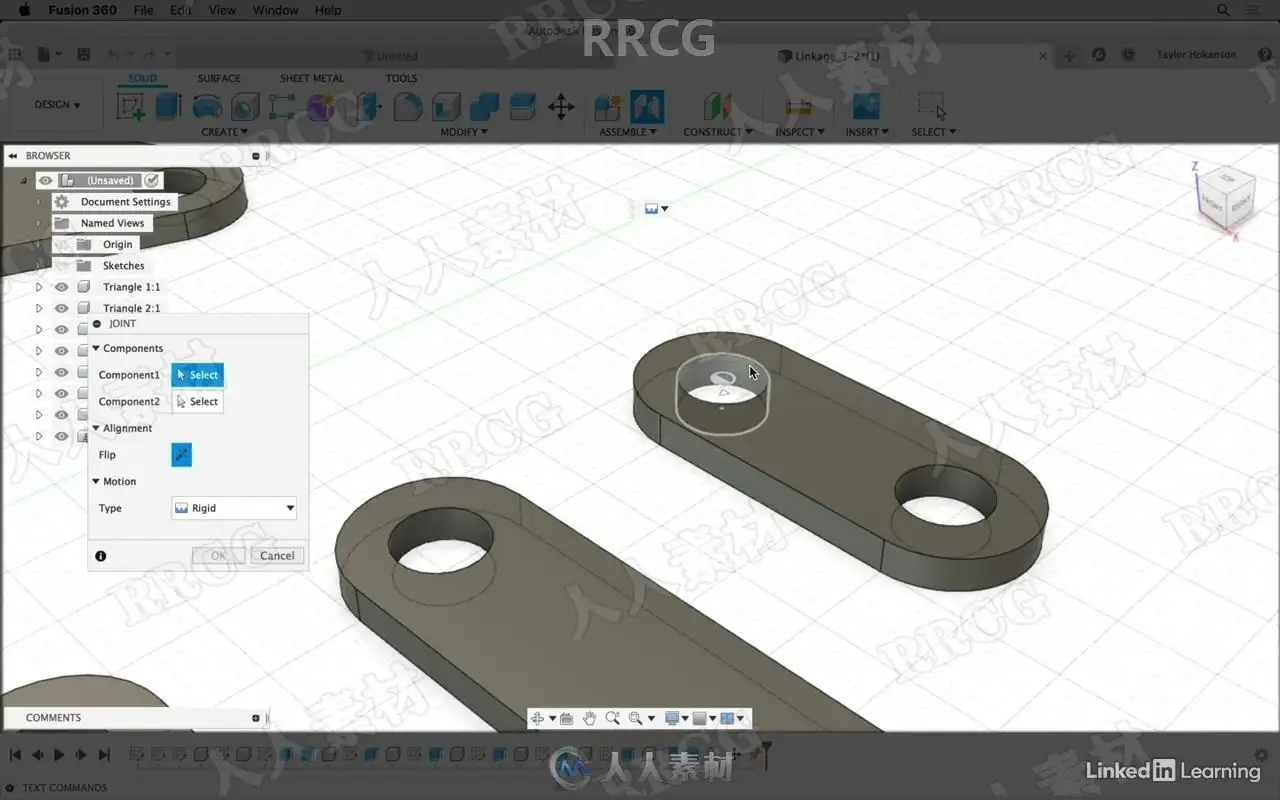The image size is (1280, 800).
Task: Click the Create Sketch tool icon
Action: [131, 106]
